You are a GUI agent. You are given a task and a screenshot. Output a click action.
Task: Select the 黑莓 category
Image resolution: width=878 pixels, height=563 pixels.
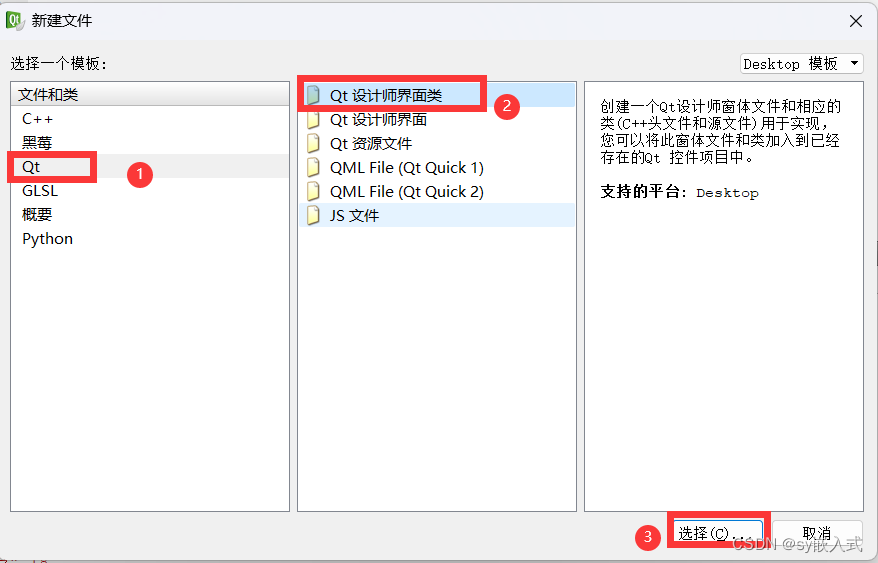[x=150, y=143]
